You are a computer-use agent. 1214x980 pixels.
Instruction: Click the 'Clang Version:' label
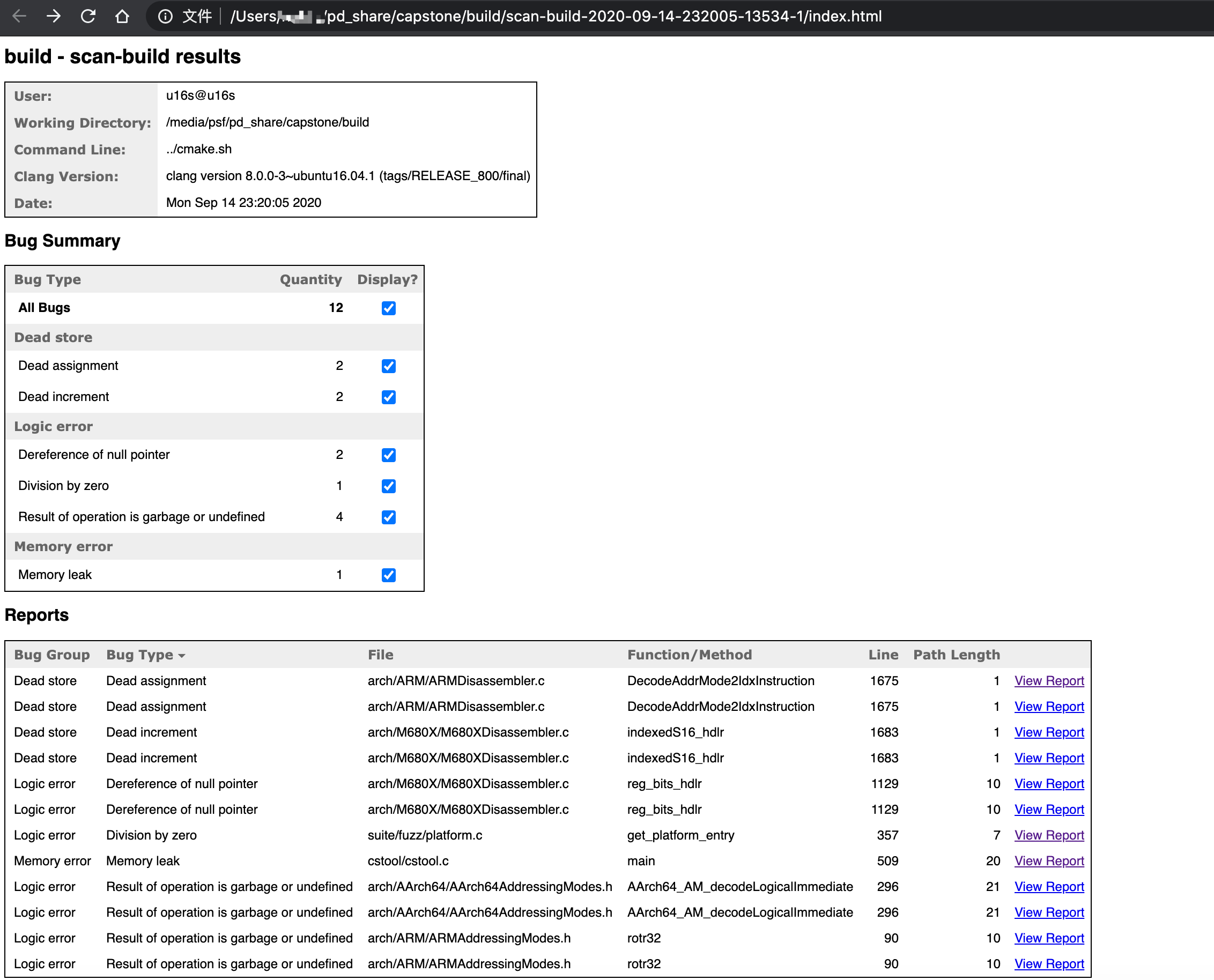point(66,176)
